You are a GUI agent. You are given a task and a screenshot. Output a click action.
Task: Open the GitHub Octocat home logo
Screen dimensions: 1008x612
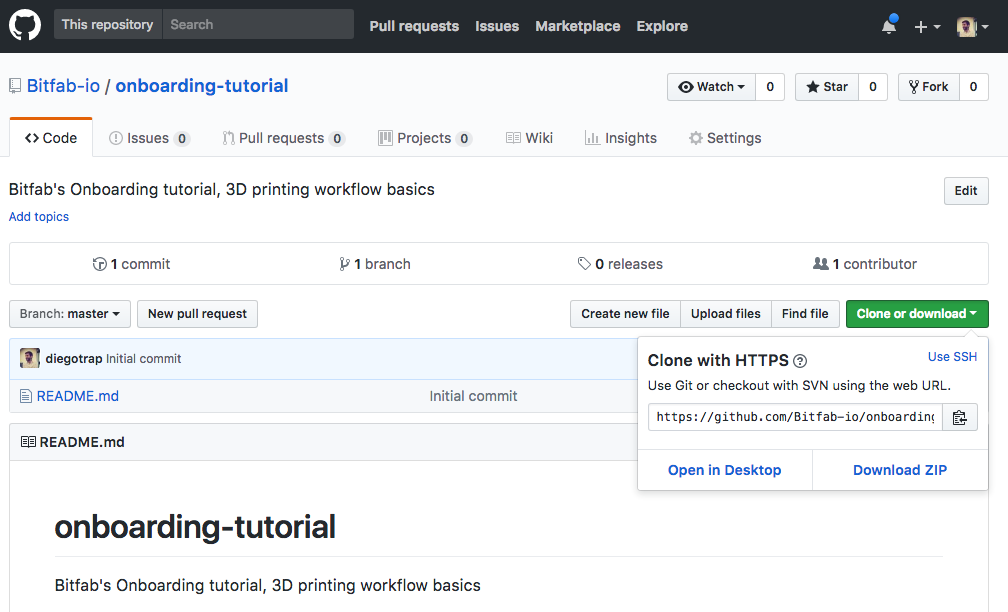tap(25, 25)
